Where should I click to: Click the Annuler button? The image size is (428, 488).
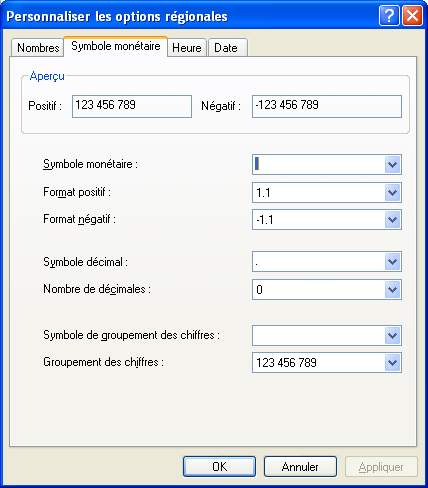coord(300,467)
